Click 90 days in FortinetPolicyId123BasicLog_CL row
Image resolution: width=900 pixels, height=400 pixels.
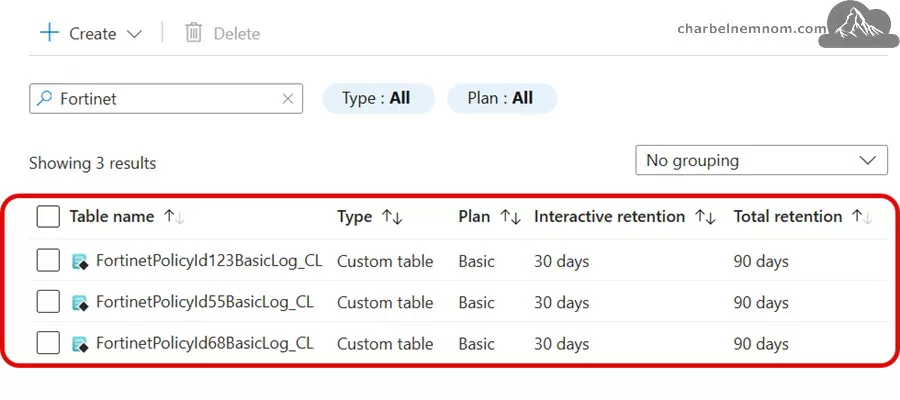pos(761,261)
